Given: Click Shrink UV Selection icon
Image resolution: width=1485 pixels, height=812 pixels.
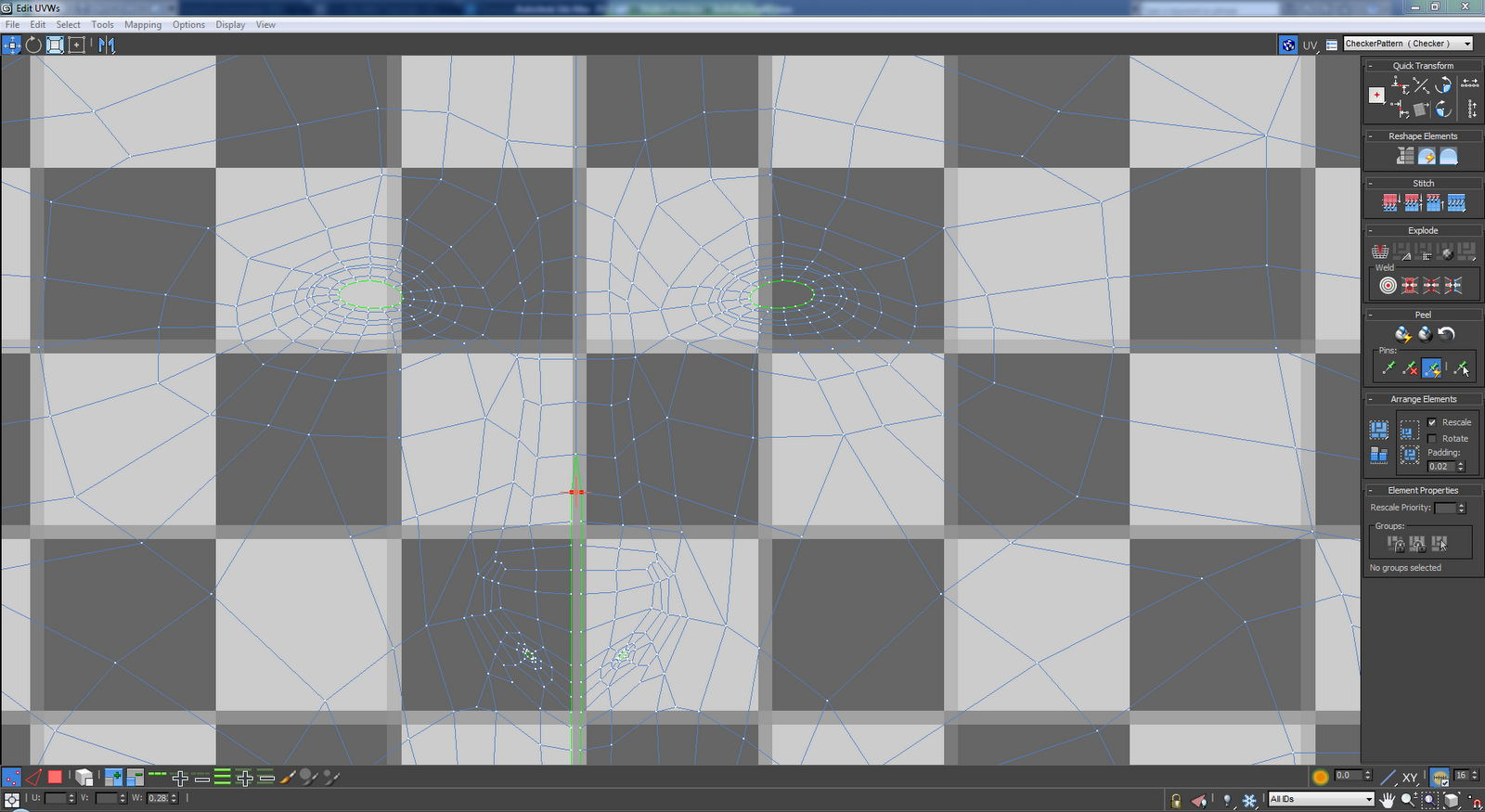Looking at the screenshot, I should pos(136,777).
